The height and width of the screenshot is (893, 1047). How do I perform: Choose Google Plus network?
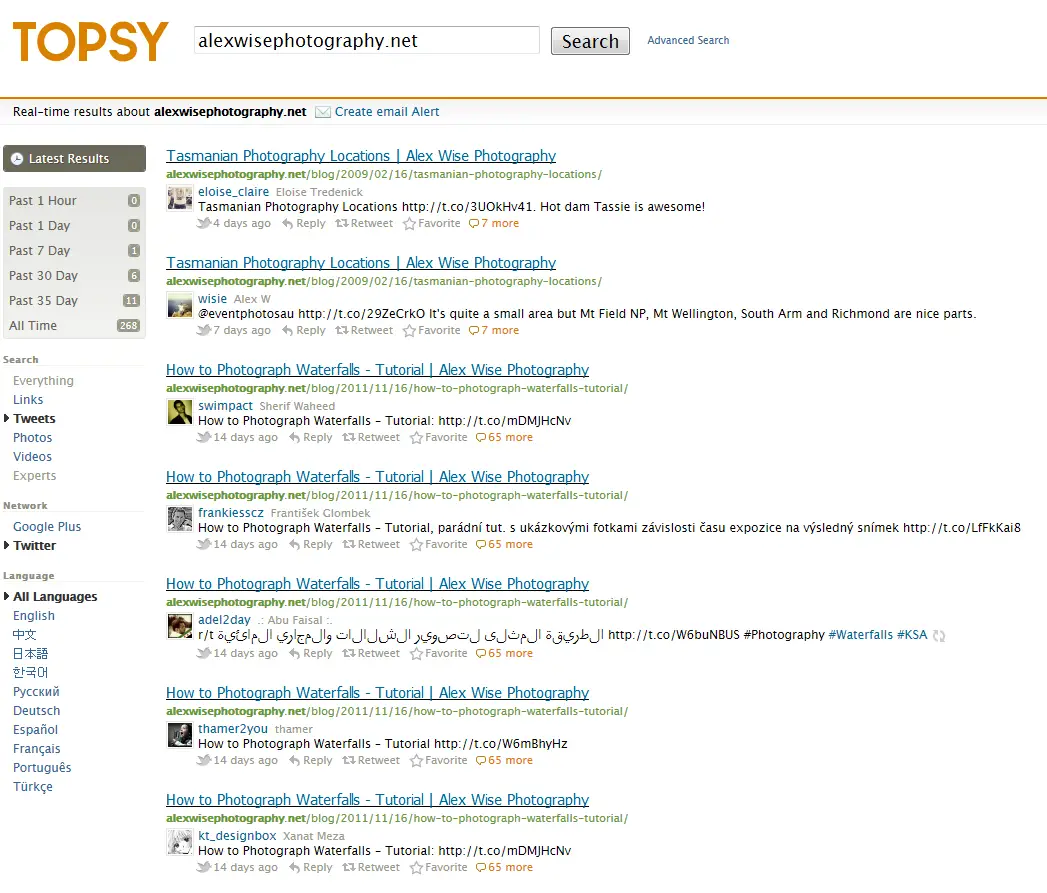click(x=47, y=526)
